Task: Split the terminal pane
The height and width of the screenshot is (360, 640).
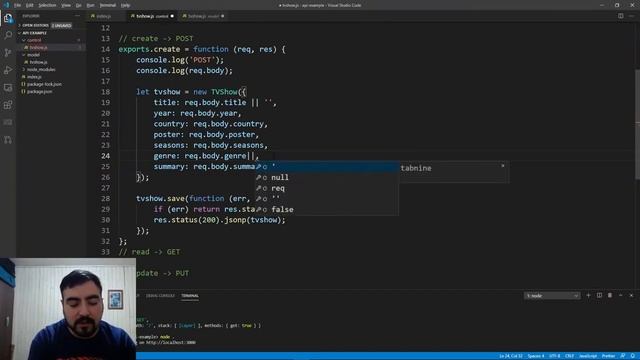Action: tap(599, 295)
